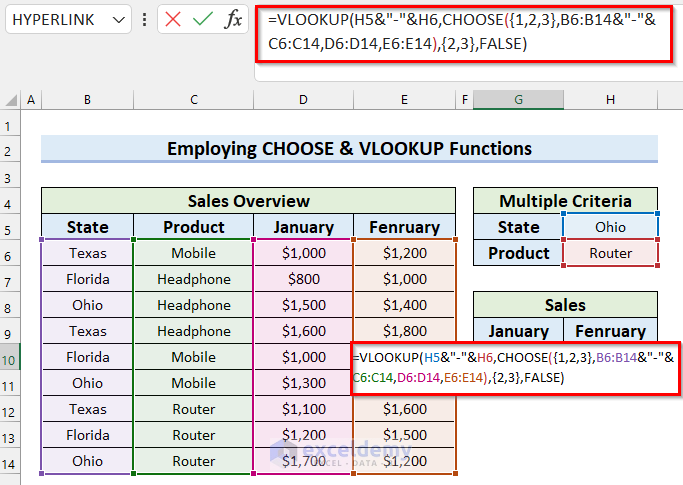Click the Ohio cell under Multiple Criteria
This screenshot has height=485, width=683.
[x=610, y=227]
